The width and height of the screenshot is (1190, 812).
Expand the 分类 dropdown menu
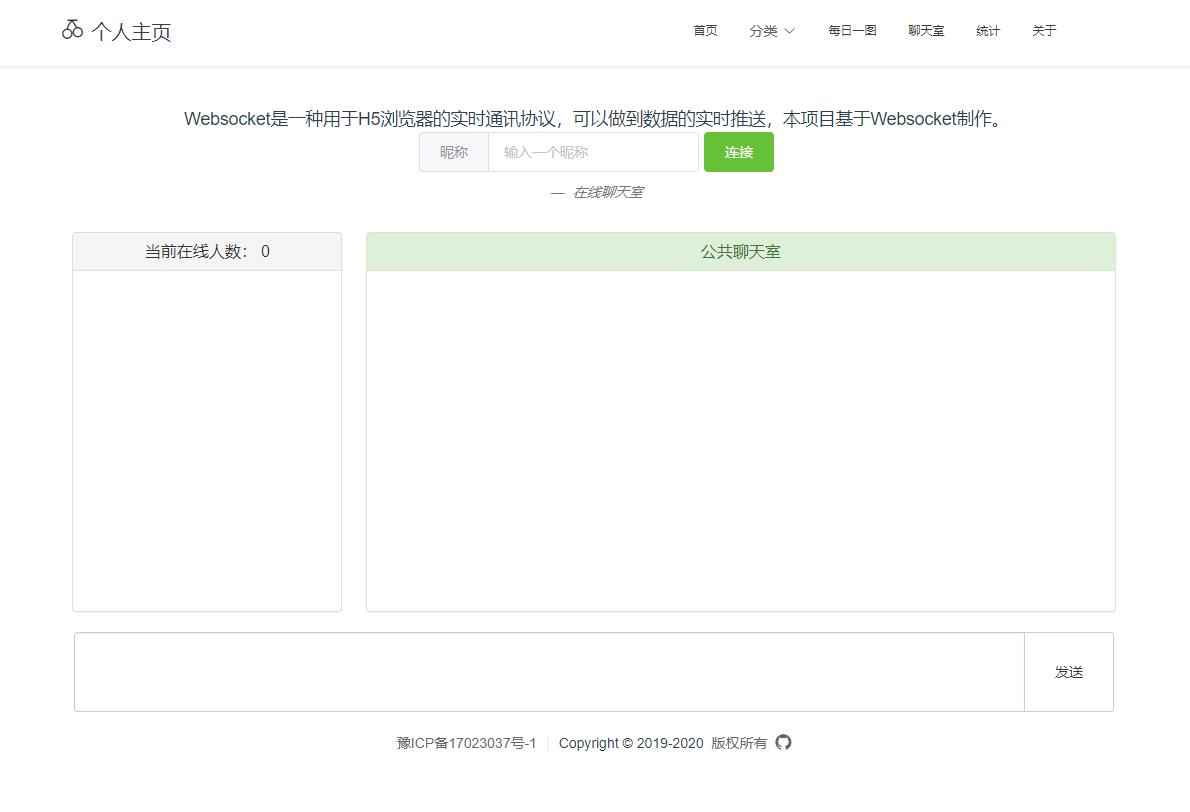(x=772, y=30)
